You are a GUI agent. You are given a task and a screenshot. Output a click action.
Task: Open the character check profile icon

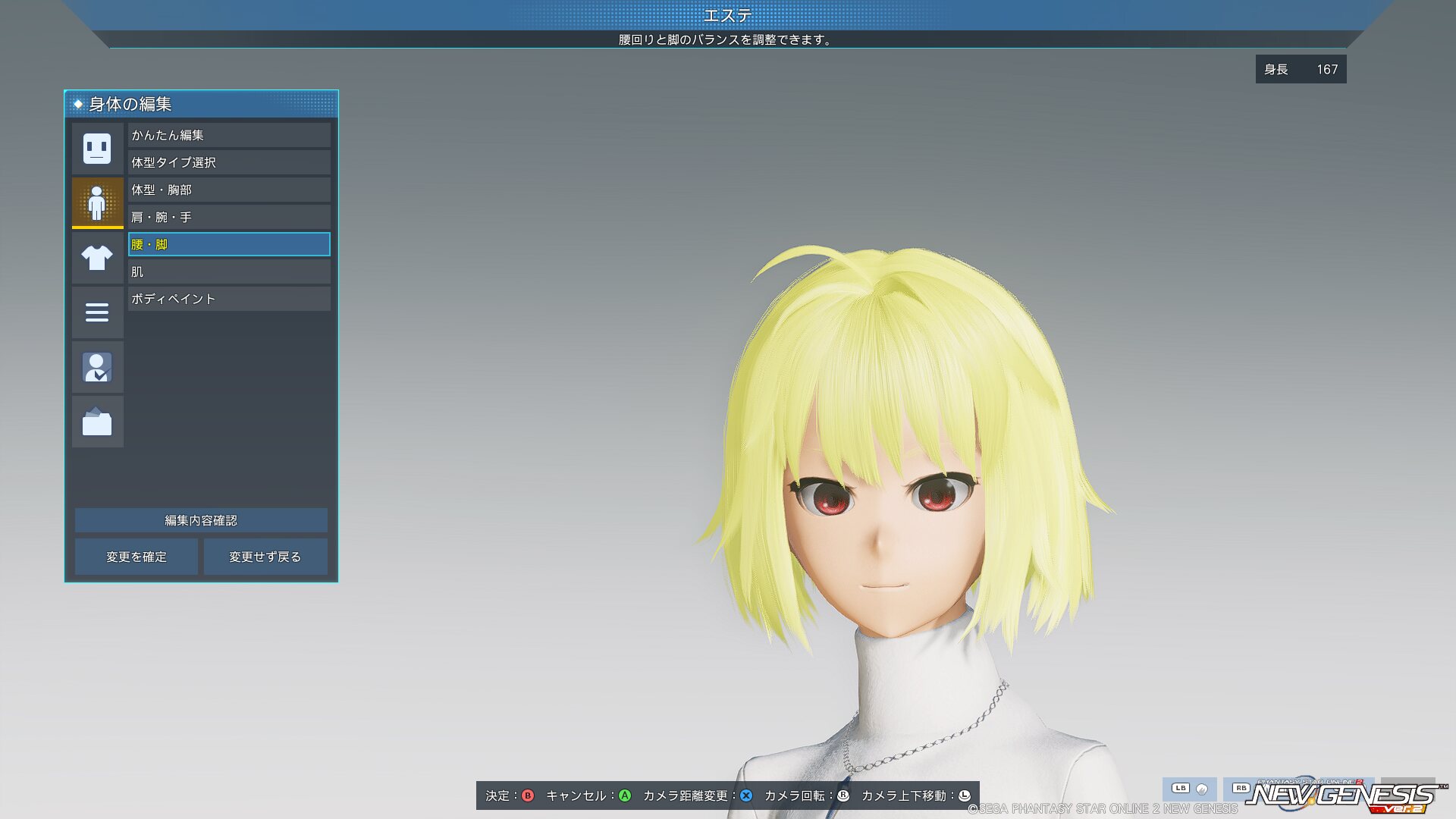tap(97, 367)
